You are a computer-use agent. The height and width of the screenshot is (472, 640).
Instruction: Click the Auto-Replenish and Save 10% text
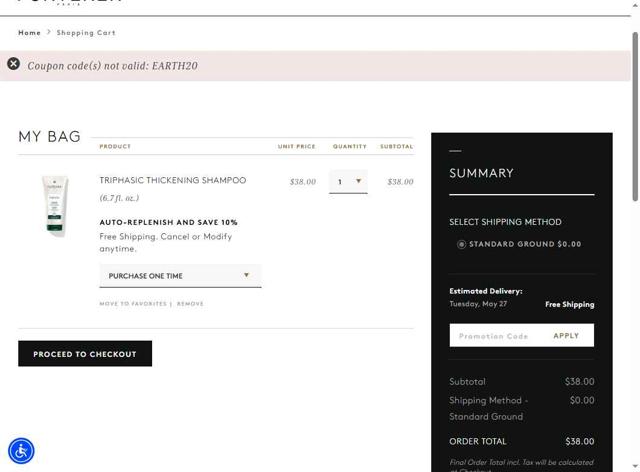click(169, 223)
